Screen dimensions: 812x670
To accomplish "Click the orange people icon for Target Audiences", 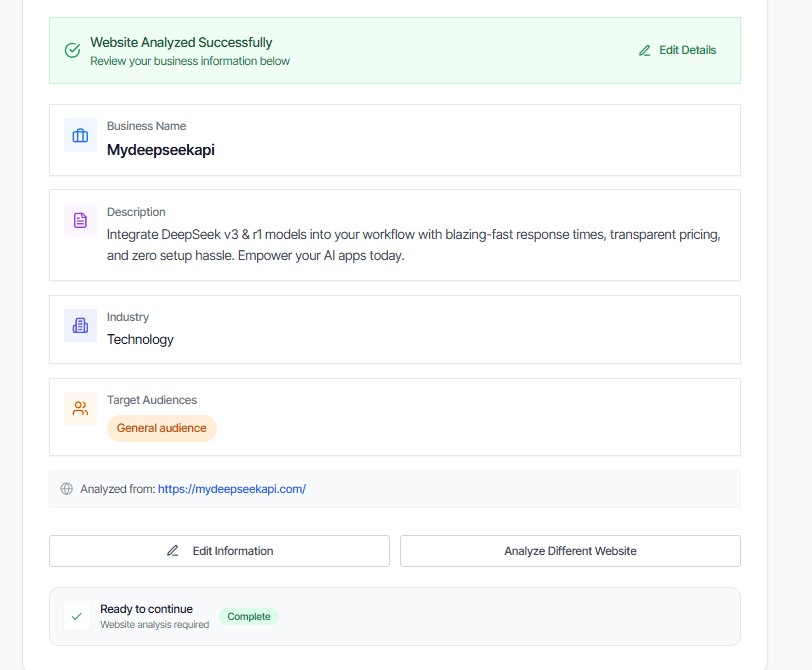I will click(80, 408).
